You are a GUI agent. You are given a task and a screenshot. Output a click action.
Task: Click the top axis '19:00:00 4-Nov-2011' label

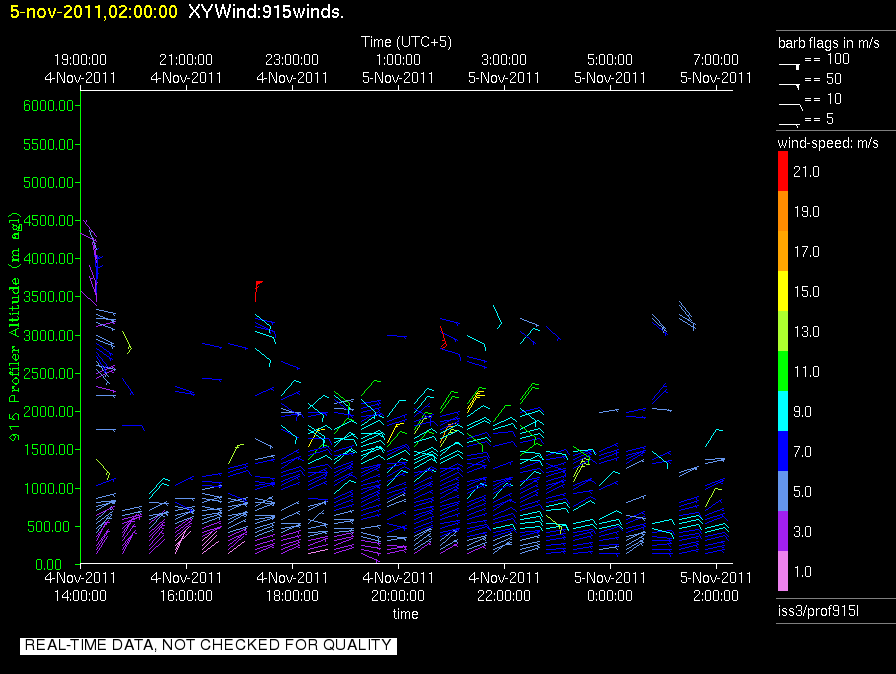[80, 69]
